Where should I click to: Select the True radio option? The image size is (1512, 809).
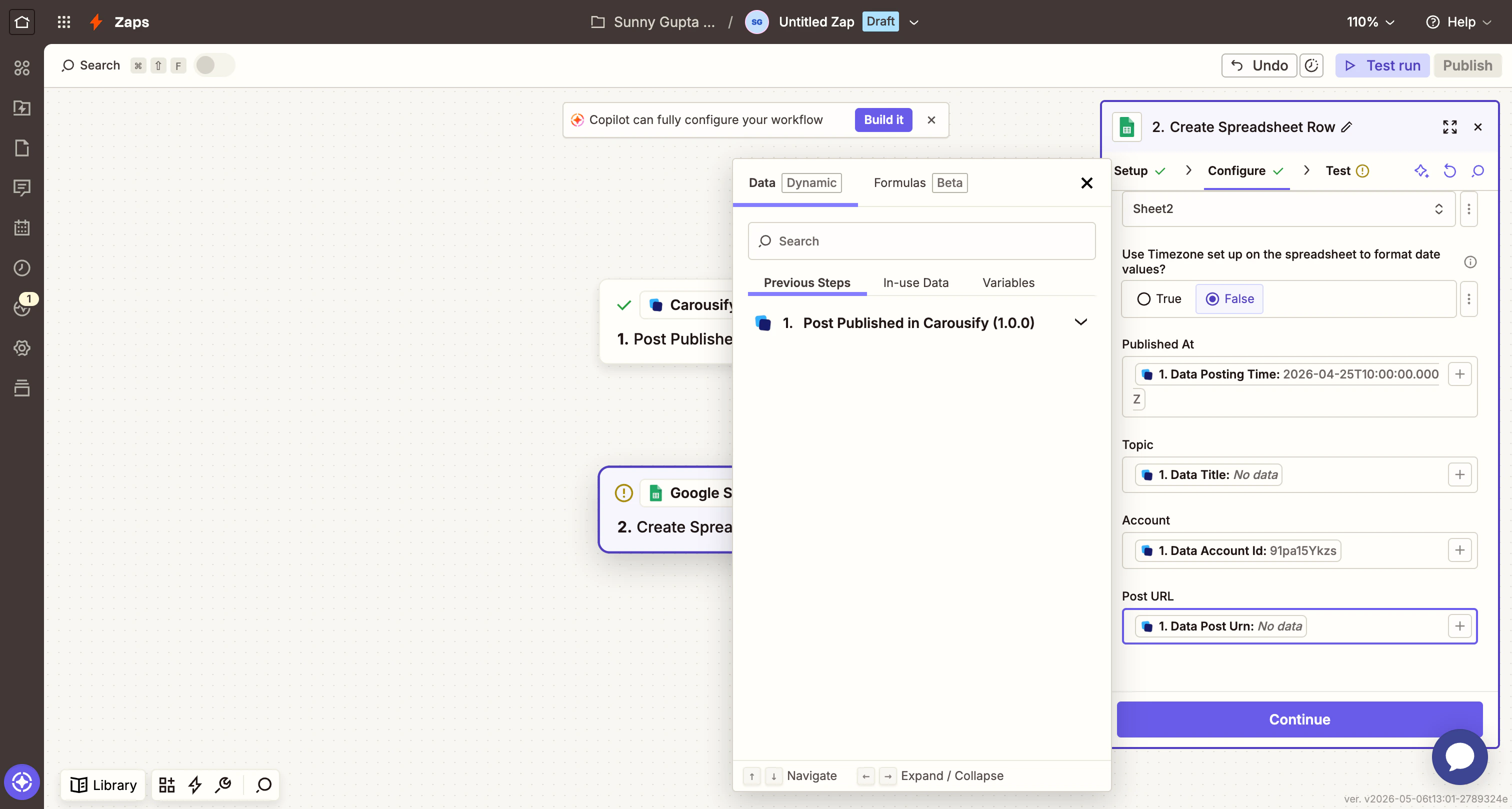tap(1158, 299)
